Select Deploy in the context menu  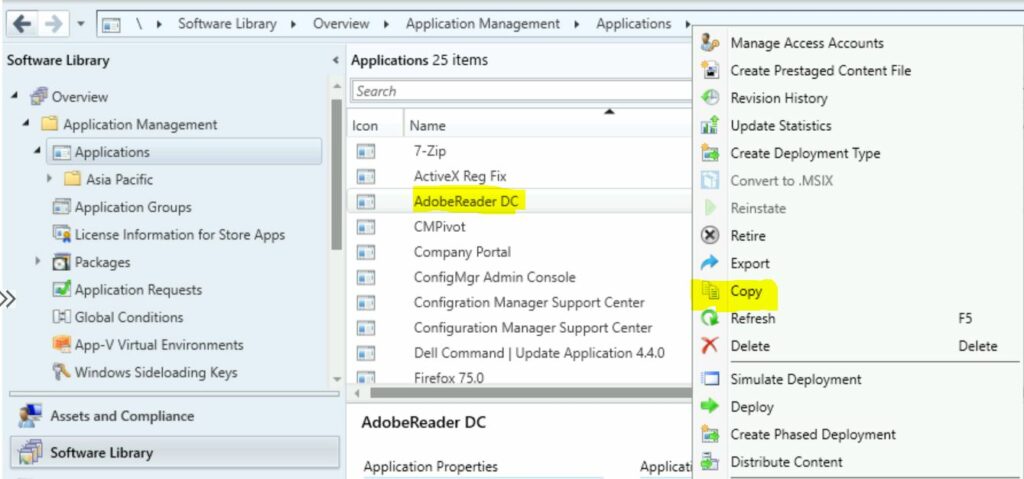click(752, 406)
